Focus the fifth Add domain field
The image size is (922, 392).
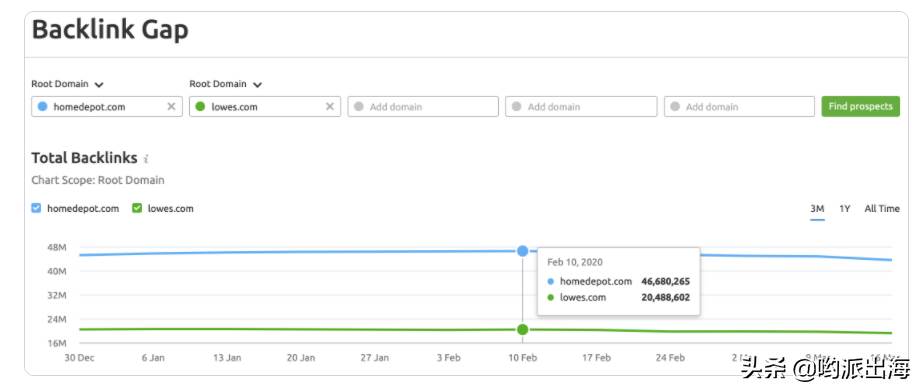(740, 106)
